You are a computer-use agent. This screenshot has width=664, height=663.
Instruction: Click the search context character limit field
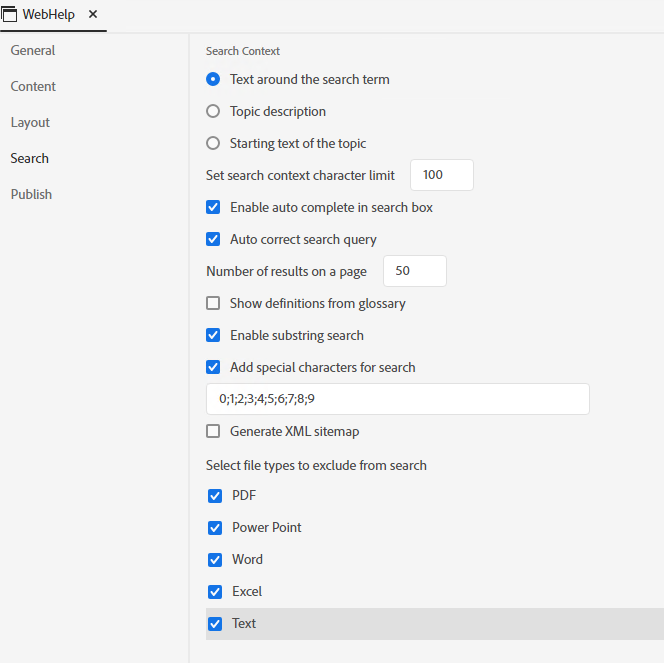(441, 175)
